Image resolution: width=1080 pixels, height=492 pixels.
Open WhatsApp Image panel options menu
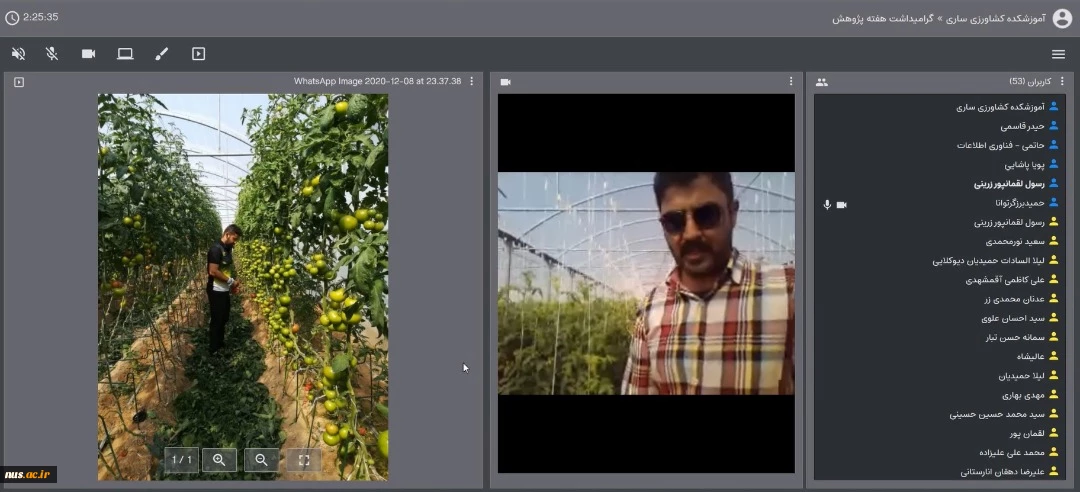tap(472, 82)
